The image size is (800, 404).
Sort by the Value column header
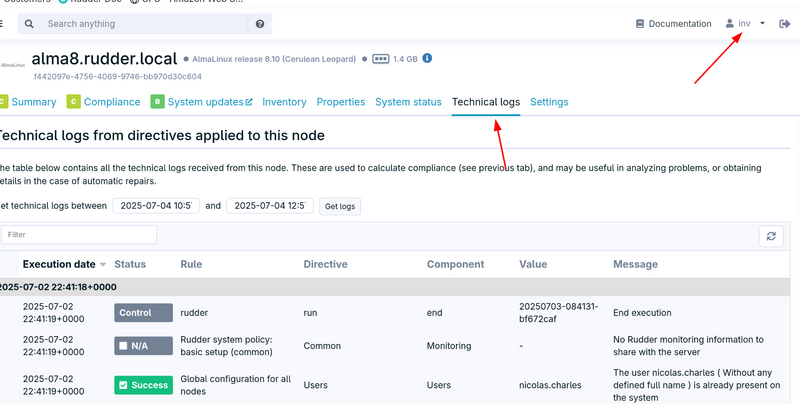click(x=533, y=264)
